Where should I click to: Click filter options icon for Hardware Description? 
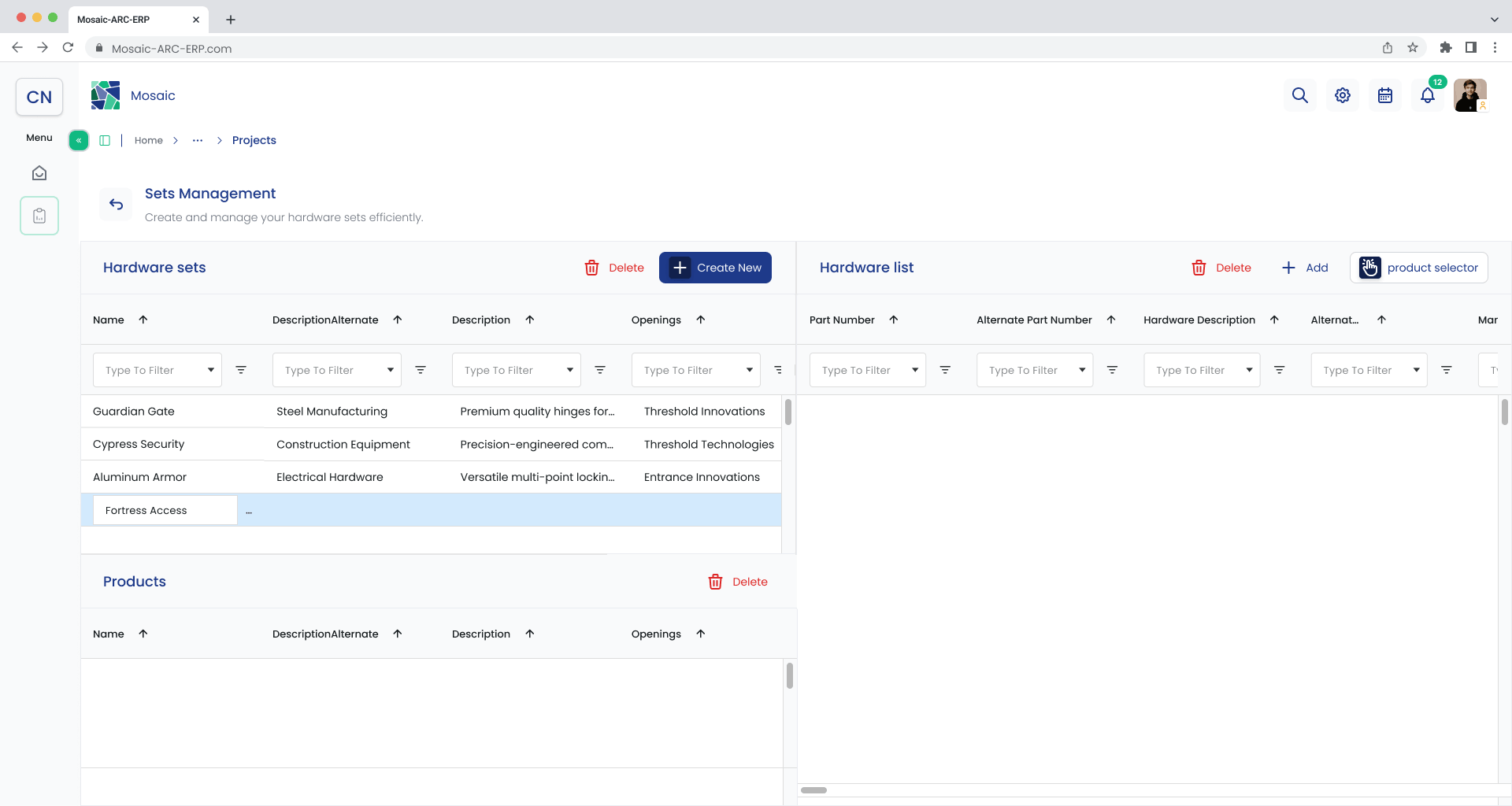tap(1280, 370)
